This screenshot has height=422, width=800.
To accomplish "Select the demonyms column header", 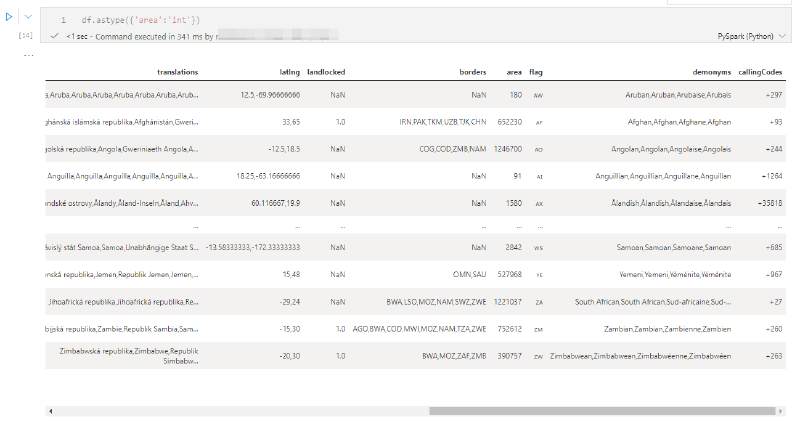I will coord(712,72).
